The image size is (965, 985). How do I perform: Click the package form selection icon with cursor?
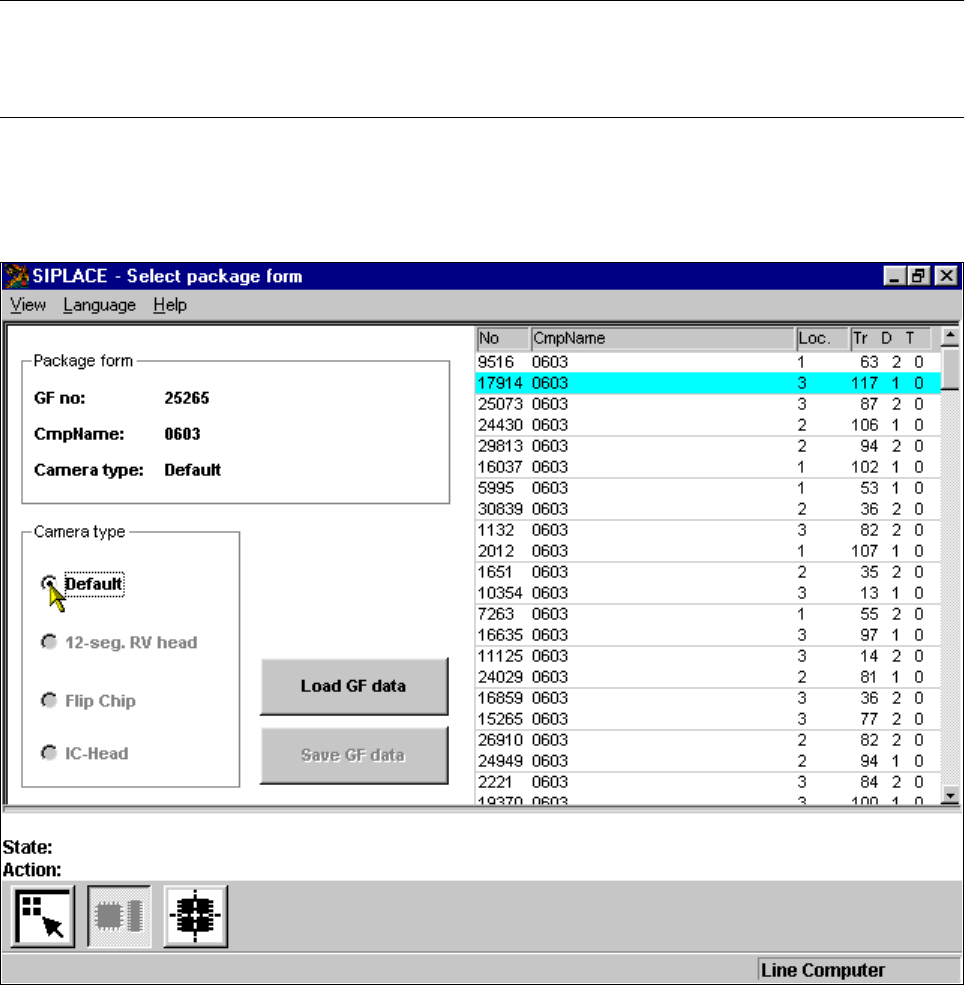(x=43, y=916)
